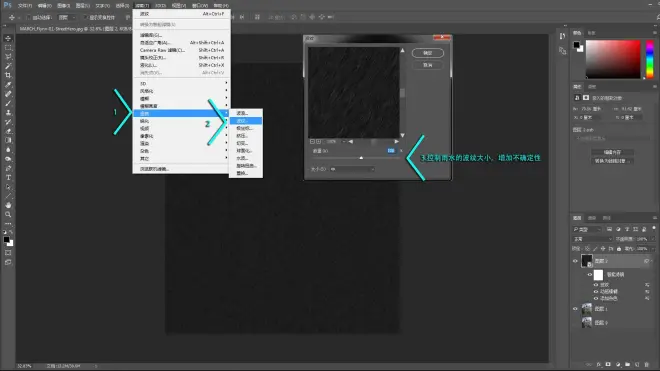Screen dimensions: 660x371
Task: Select the Eyedropper tool
Action: (x=8, y=85)
